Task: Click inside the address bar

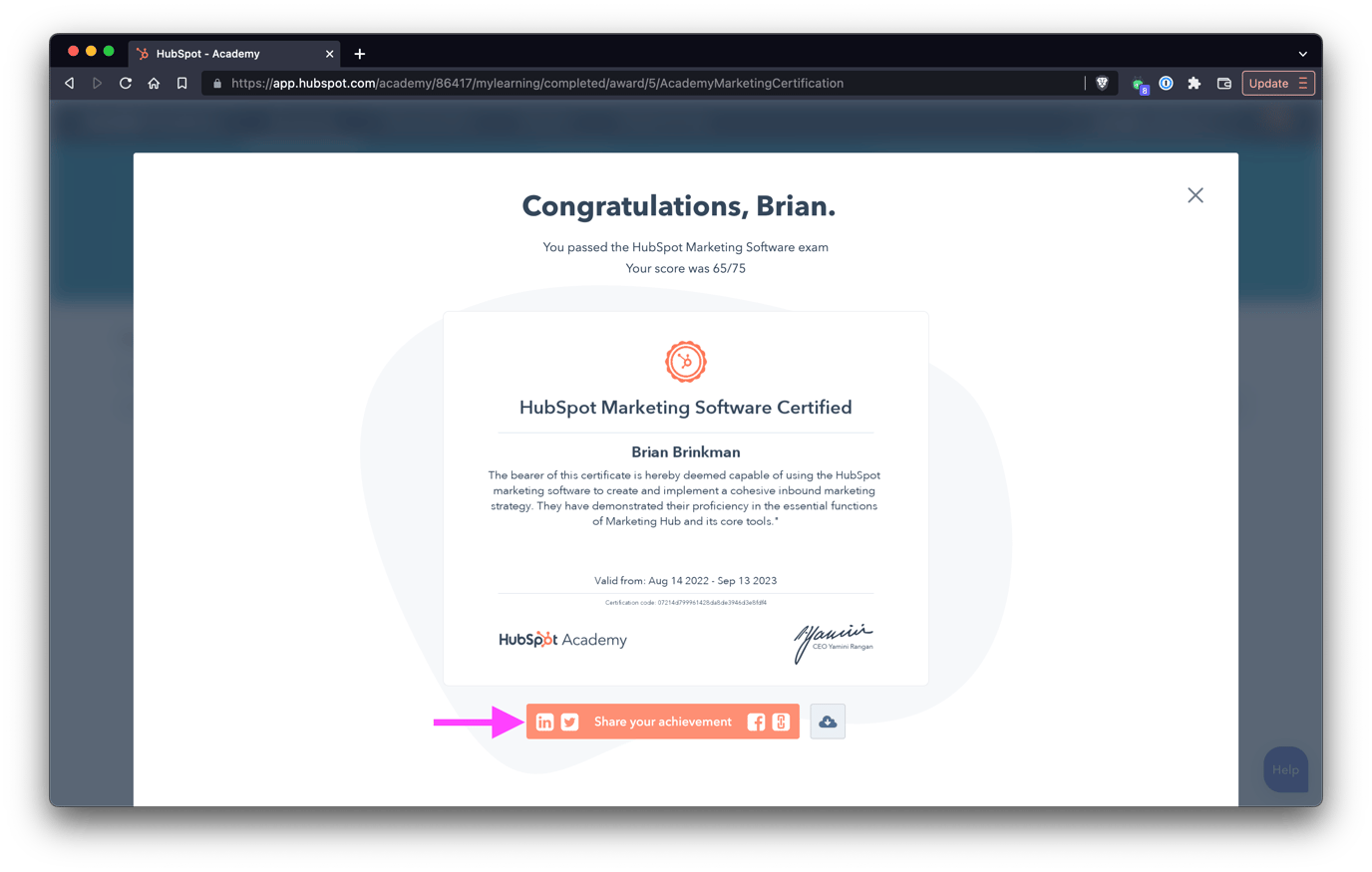Action: coord(598,84)
